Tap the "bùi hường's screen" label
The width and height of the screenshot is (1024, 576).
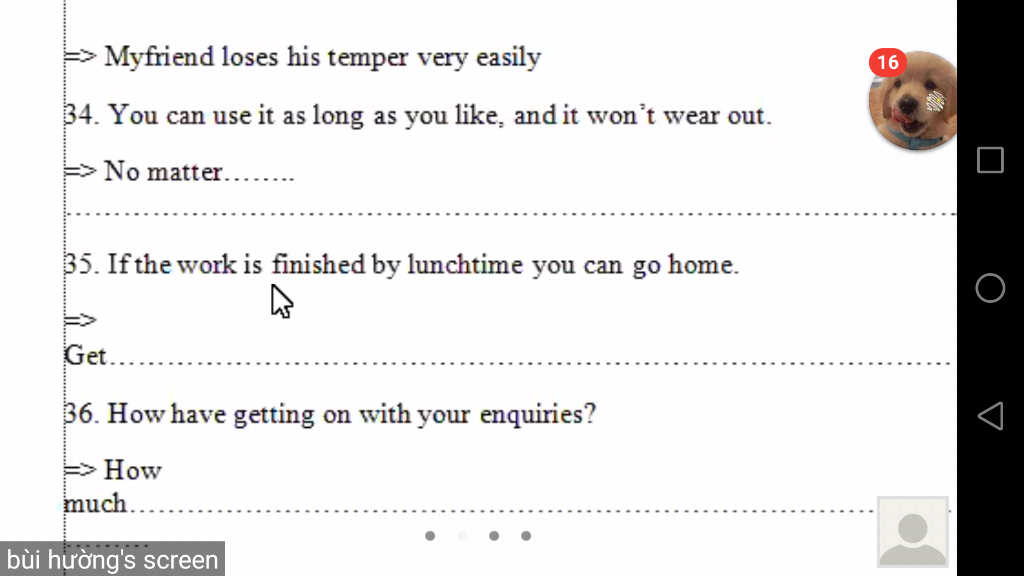112,560
